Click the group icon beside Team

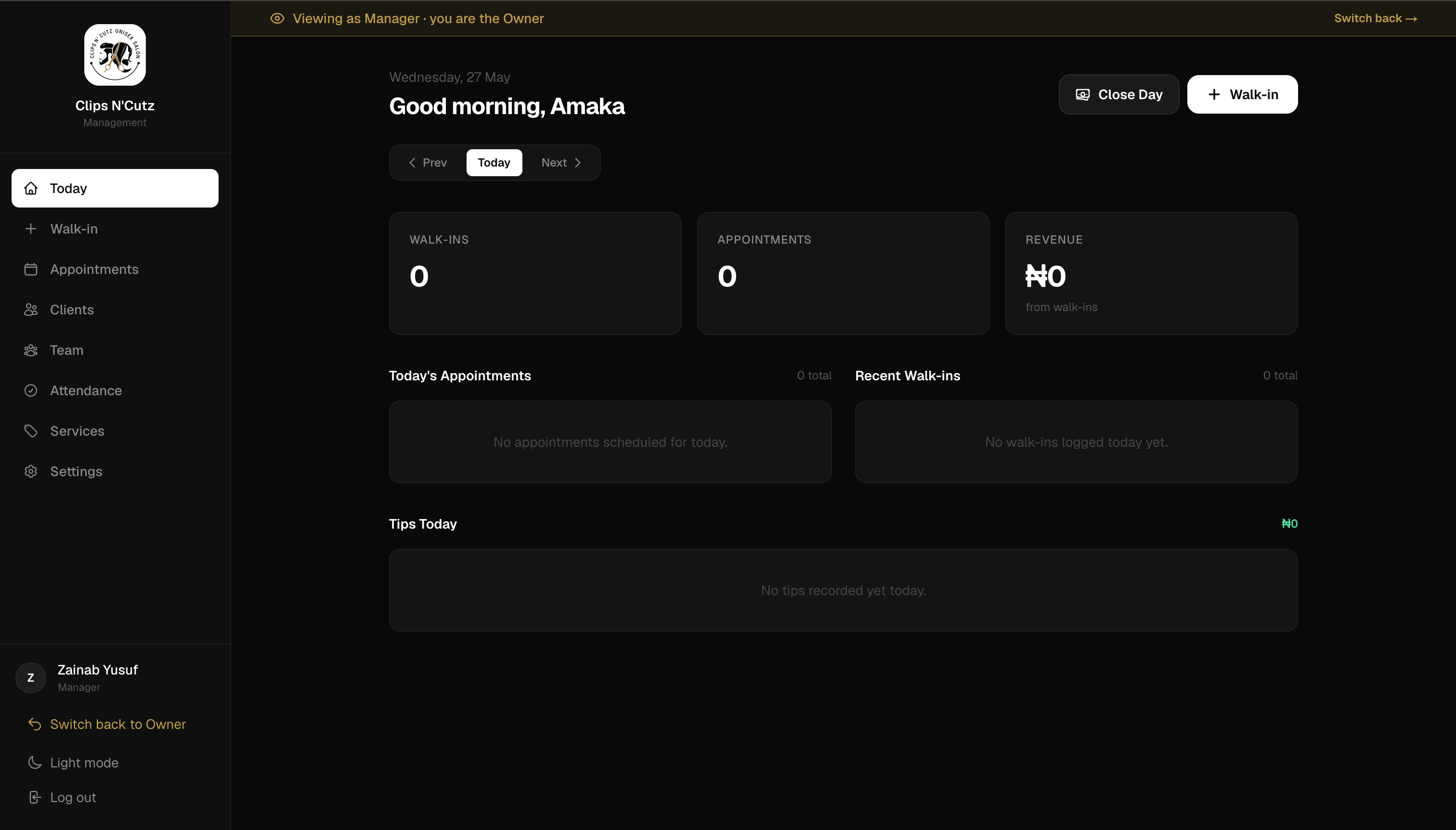31,350
